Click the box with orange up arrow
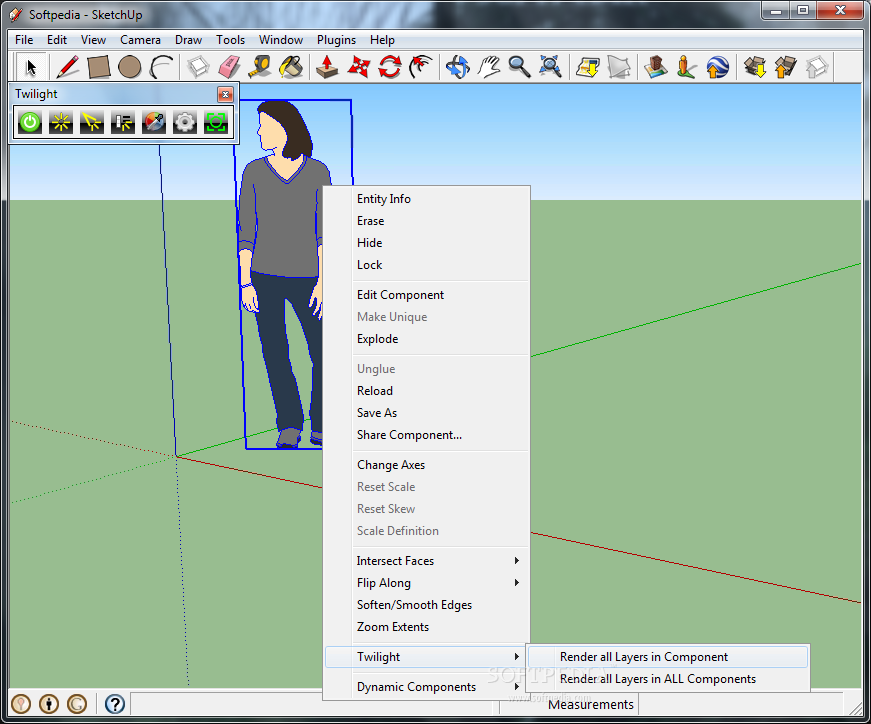This screenshot has height=724, width=871. (785, 67)
